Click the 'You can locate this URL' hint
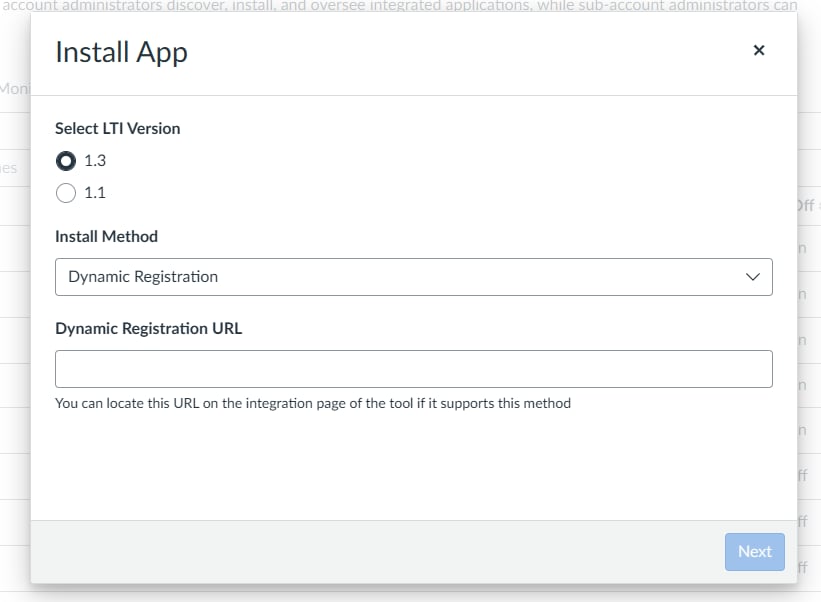 [313, 404]
